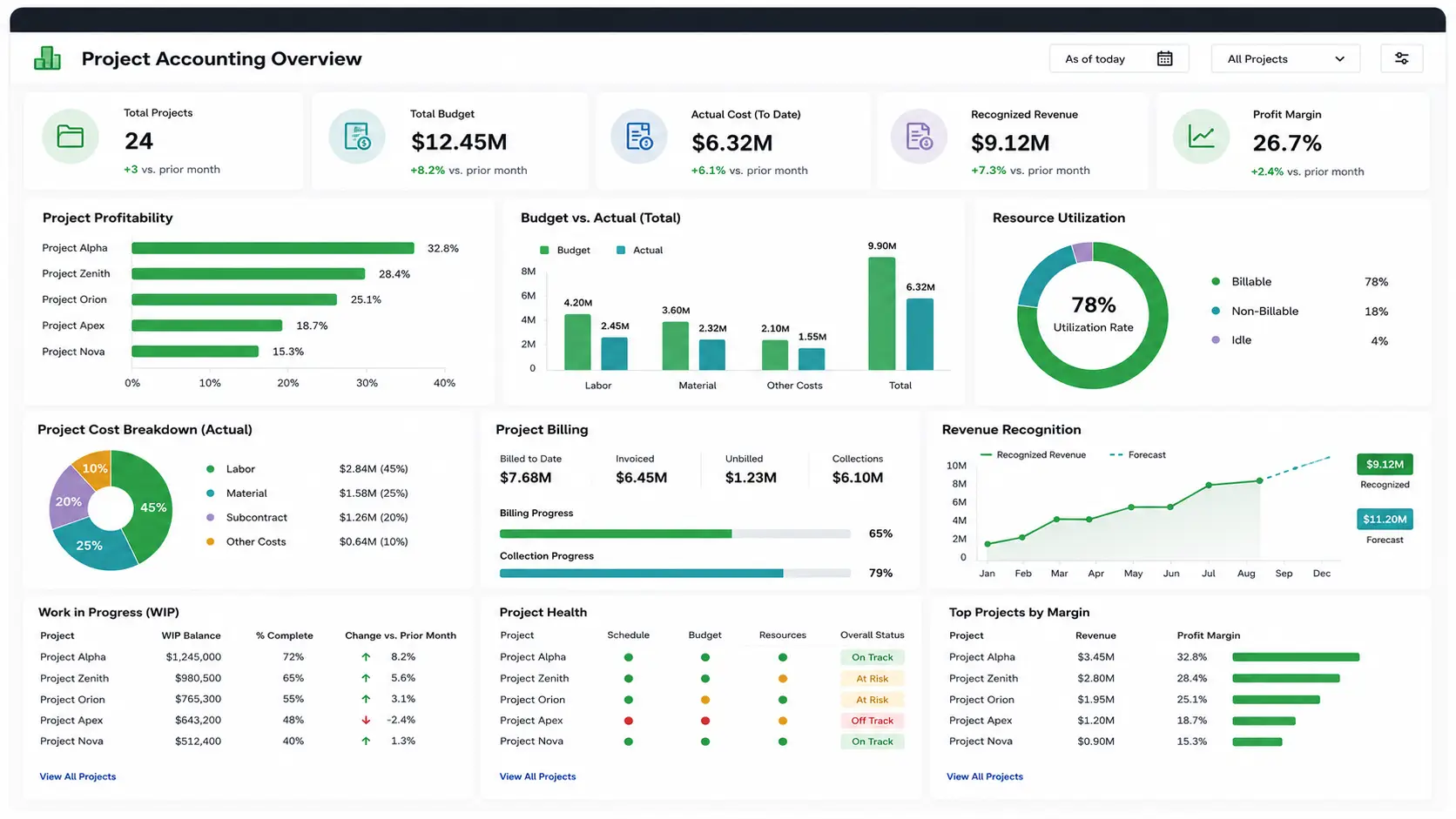Toggle the Recognized Revenue line legend
The width and height of the screenshot is (1456, 819).
click(1033, 455)
